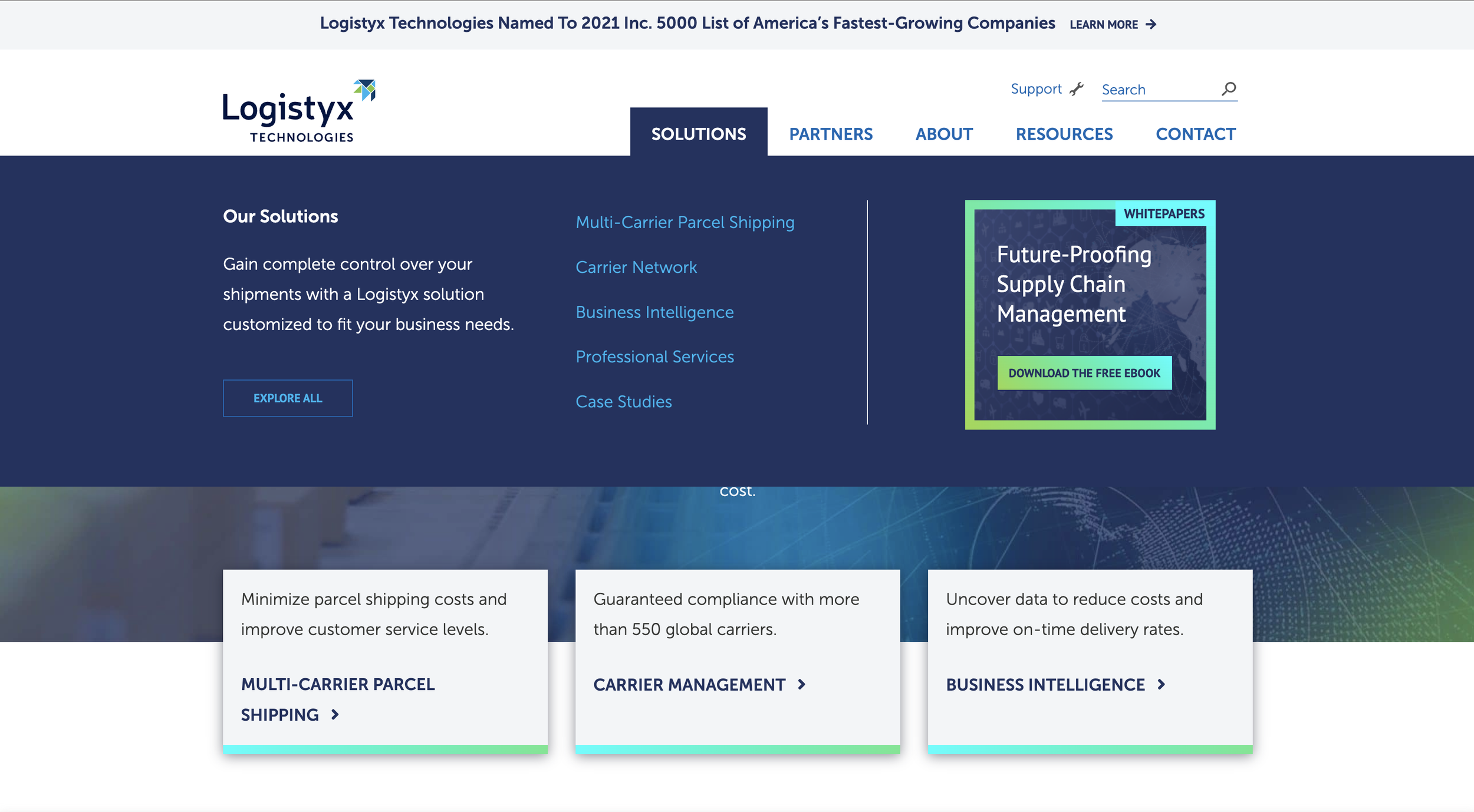Click Download the Free Ebook button
This screenshot has height=812, width=1474.
pos(1084,373)
